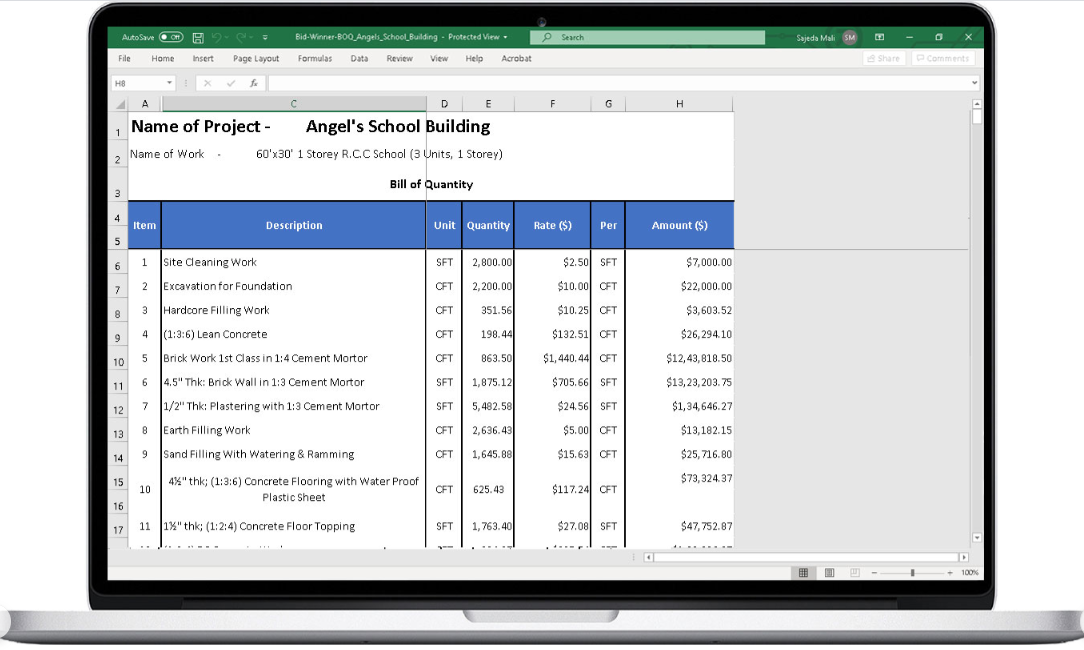The height and width of the screenshot is (650, 1084).
Task: Switch to the Home tab
Action: click(163, 59)
